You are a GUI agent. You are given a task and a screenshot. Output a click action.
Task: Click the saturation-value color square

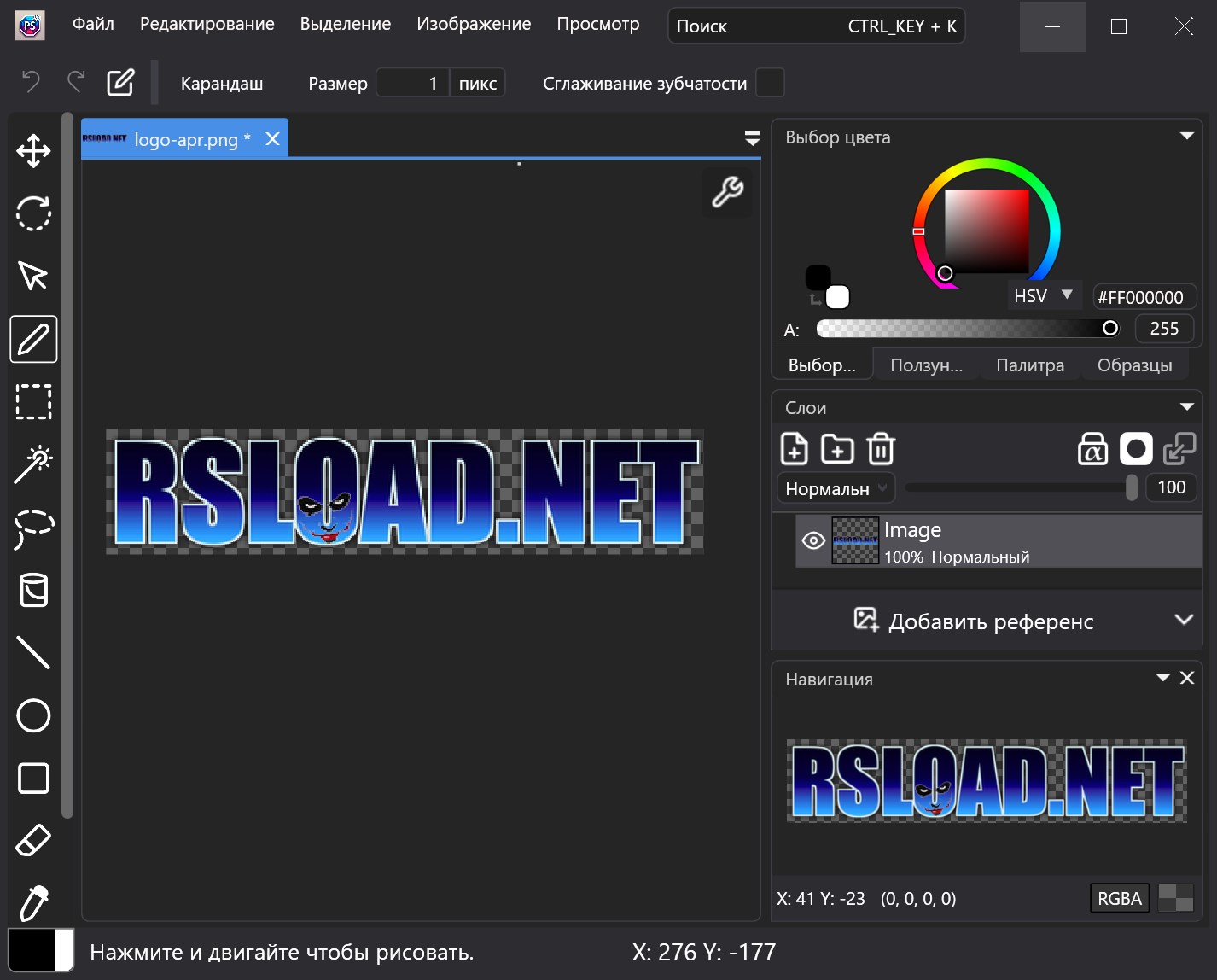(986, 230)
